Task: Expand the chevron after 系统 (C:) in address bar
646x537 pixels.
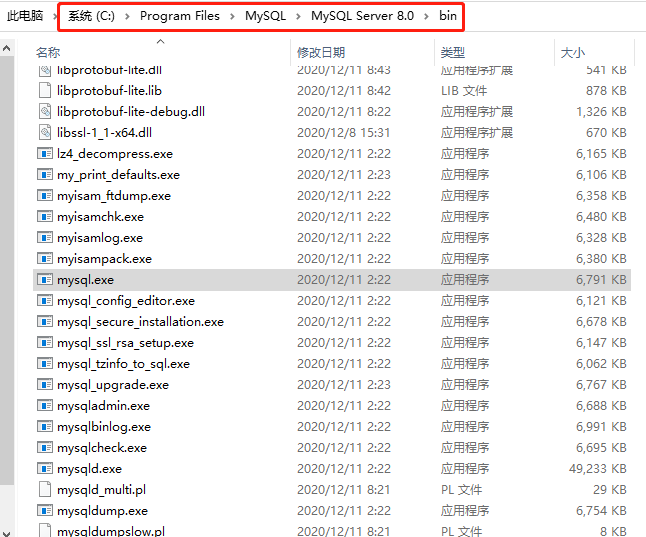Action: click(x=127, y=16)
